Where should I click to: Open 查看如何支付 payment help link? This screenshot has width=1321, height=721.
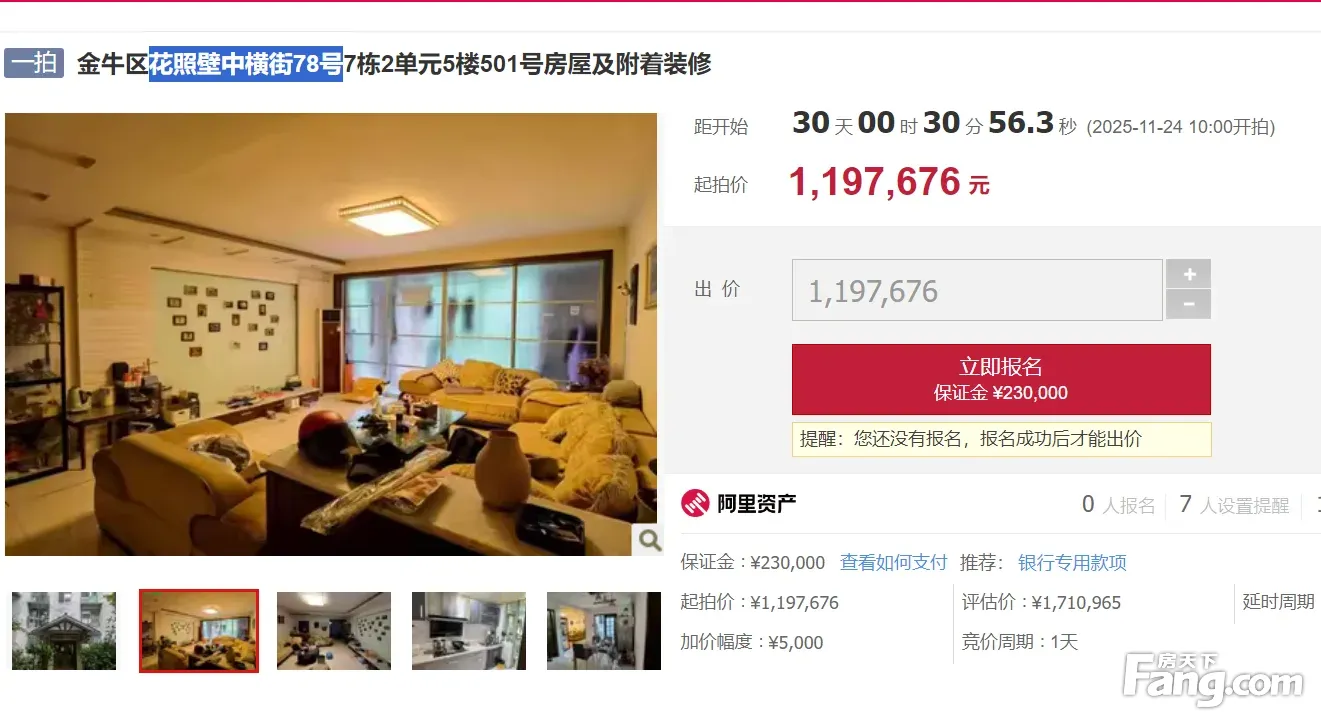pyautogui.click(x=893, y=562)
